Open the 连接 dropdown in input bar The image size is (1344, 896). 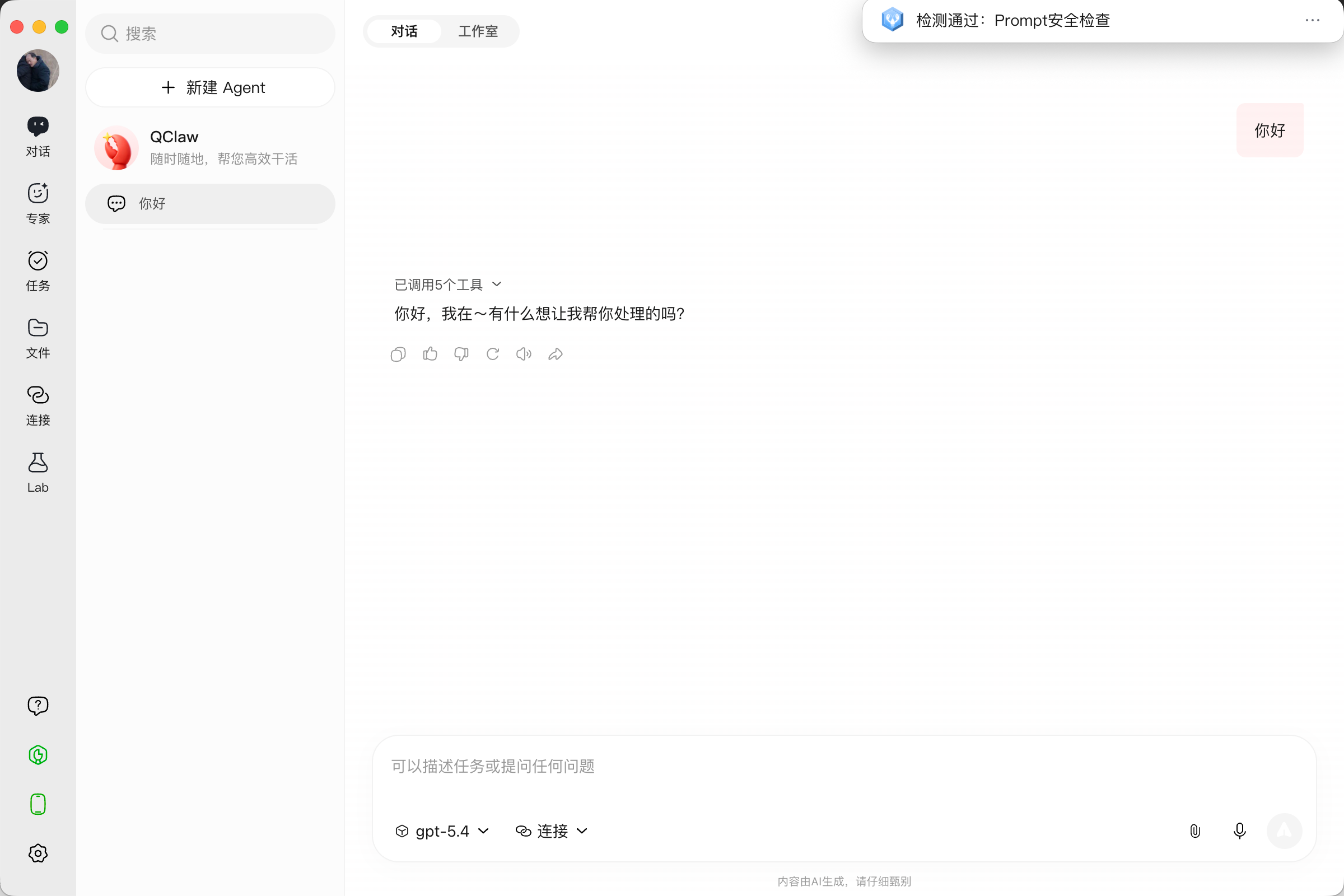click(x=552, y=831)
